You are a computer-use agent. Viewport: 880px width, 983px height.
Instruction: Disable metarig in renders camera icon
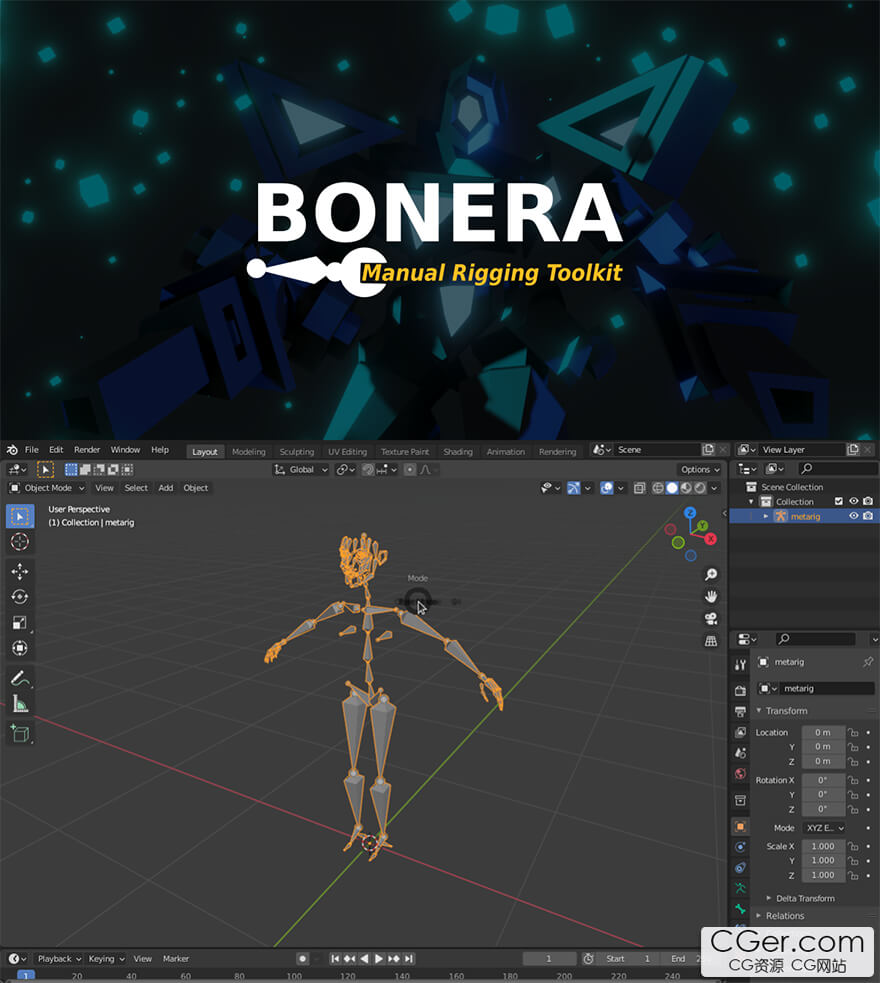(868, 516)
